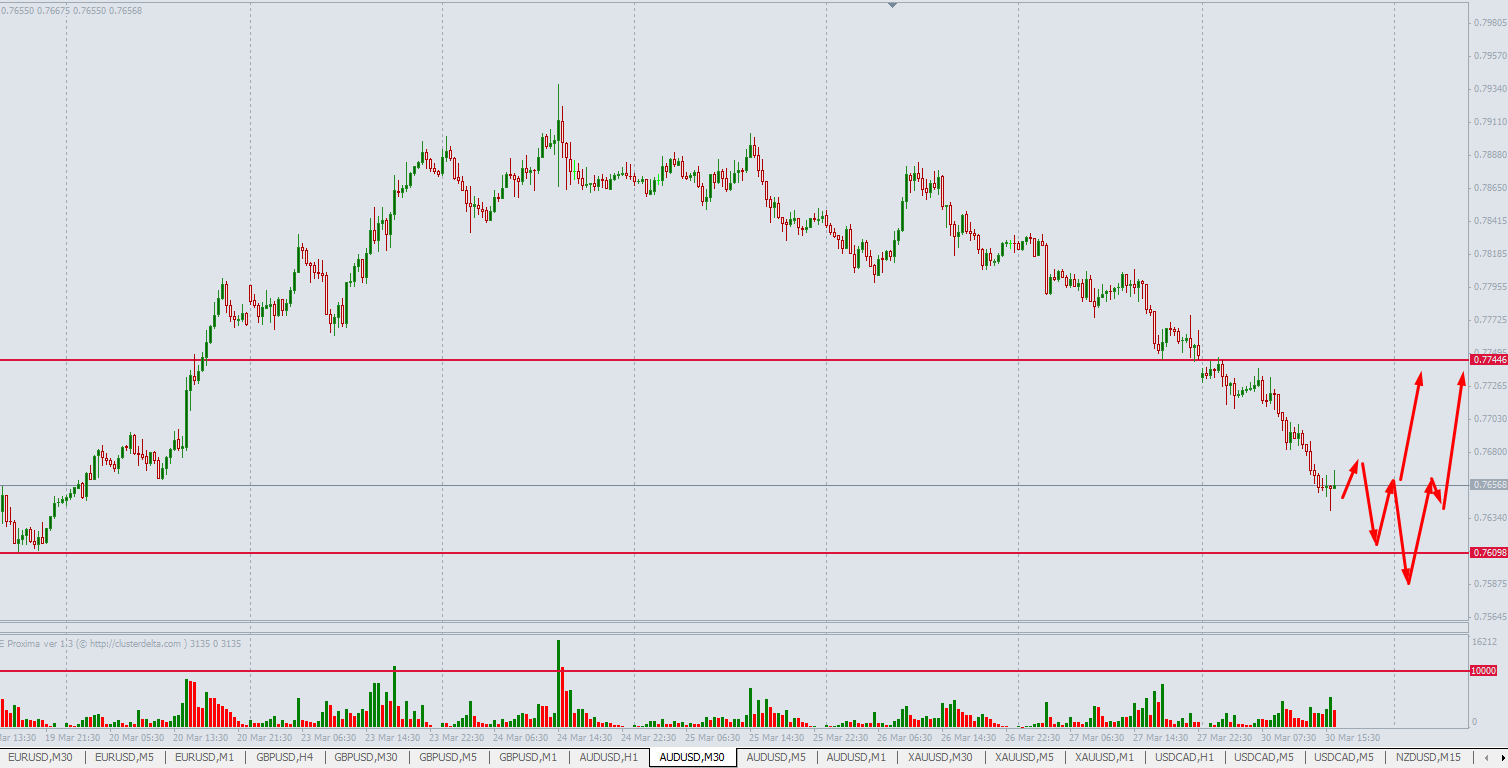Open the XAUUSD,M5 chart tab
Screen dimensions: 1508x768
(1024, 757)
